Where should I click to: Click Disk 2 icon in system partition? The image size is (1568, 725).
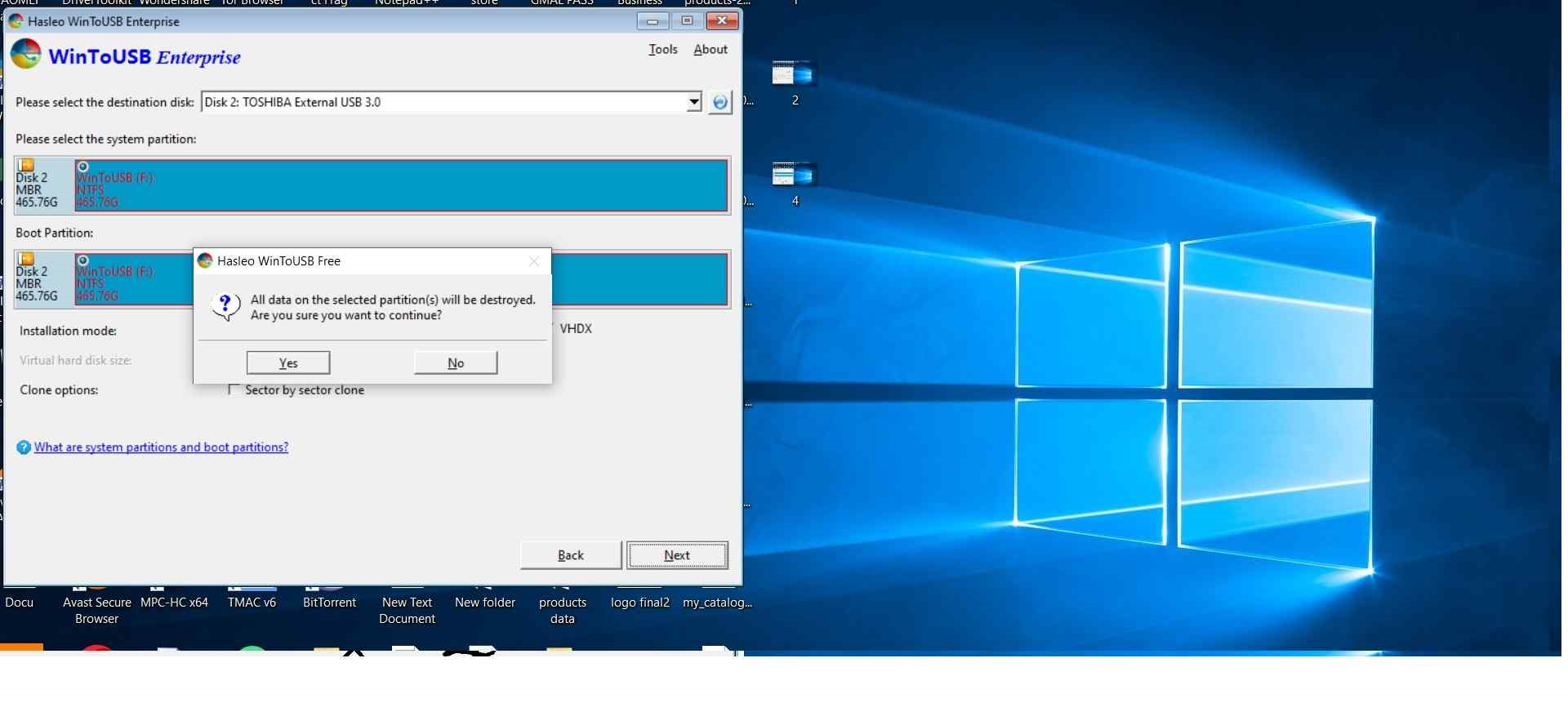[x=26, y=165]
